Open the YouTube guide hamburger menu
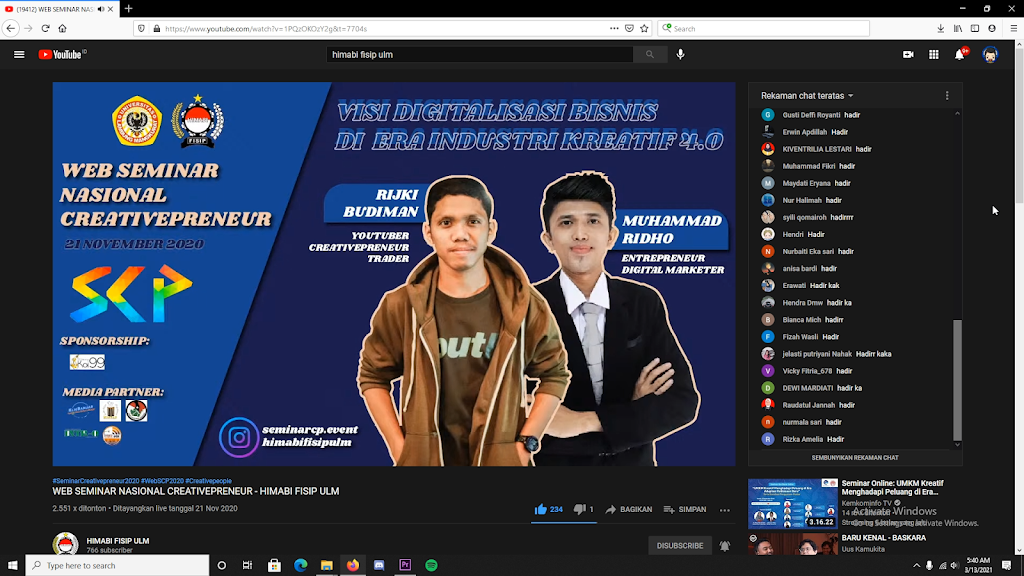This screenshot has height=576, width=1024. tap(19, 55)
